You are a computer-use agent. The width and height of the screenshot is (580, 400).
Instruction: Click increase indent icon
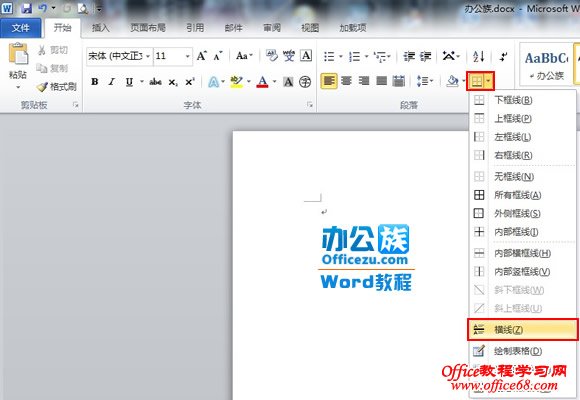pyautogui.click(x=425, y=56)
